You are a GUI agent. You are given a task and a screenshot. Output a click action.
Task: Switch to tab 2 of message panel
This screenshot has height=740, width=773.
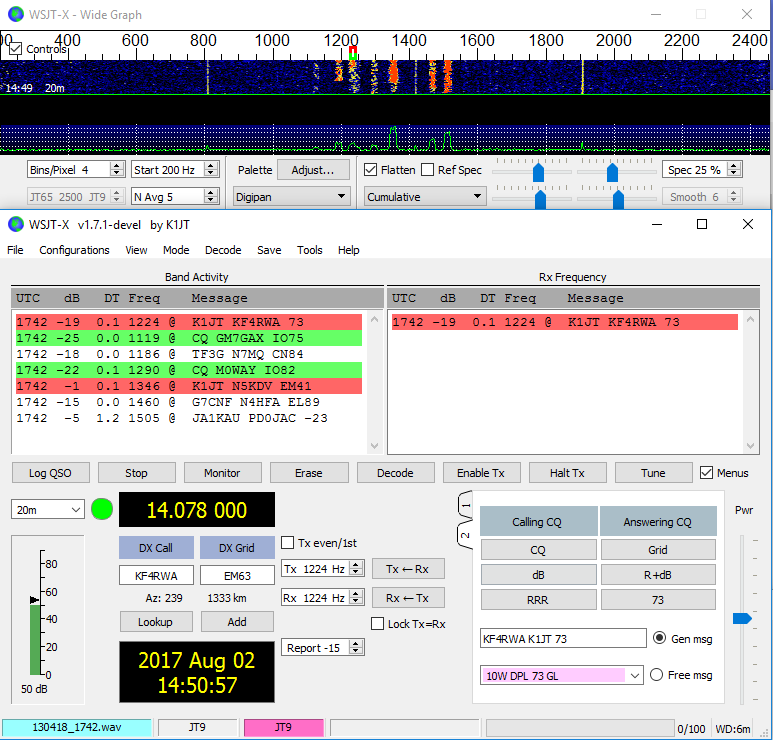[x=464, y=536]
